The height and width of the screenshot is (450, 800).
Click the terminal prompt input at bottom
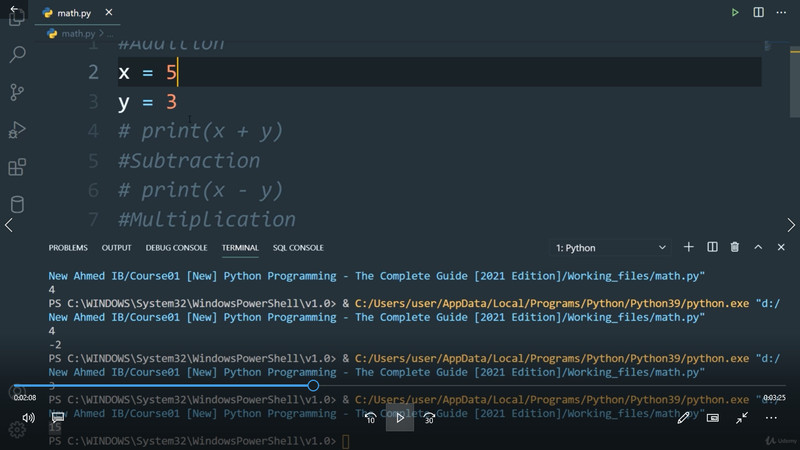coord(345,441)
